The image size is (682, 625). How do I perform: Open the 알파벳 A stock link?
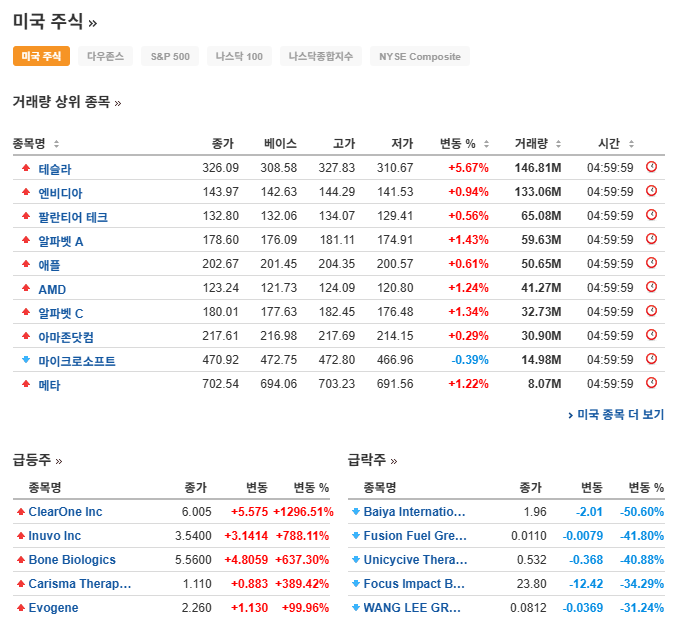click(60, 241)
